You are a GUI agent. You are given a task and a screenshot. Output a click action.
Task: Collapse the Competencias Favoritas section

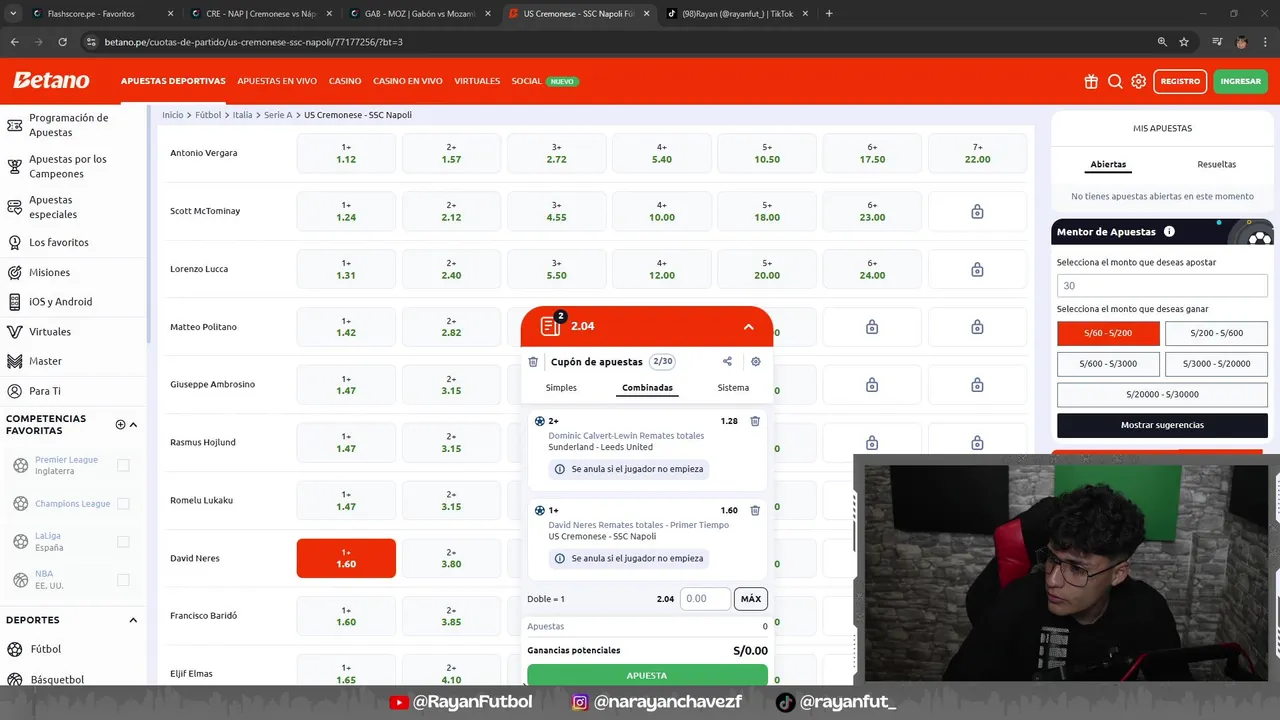click(x=133, y=424)
